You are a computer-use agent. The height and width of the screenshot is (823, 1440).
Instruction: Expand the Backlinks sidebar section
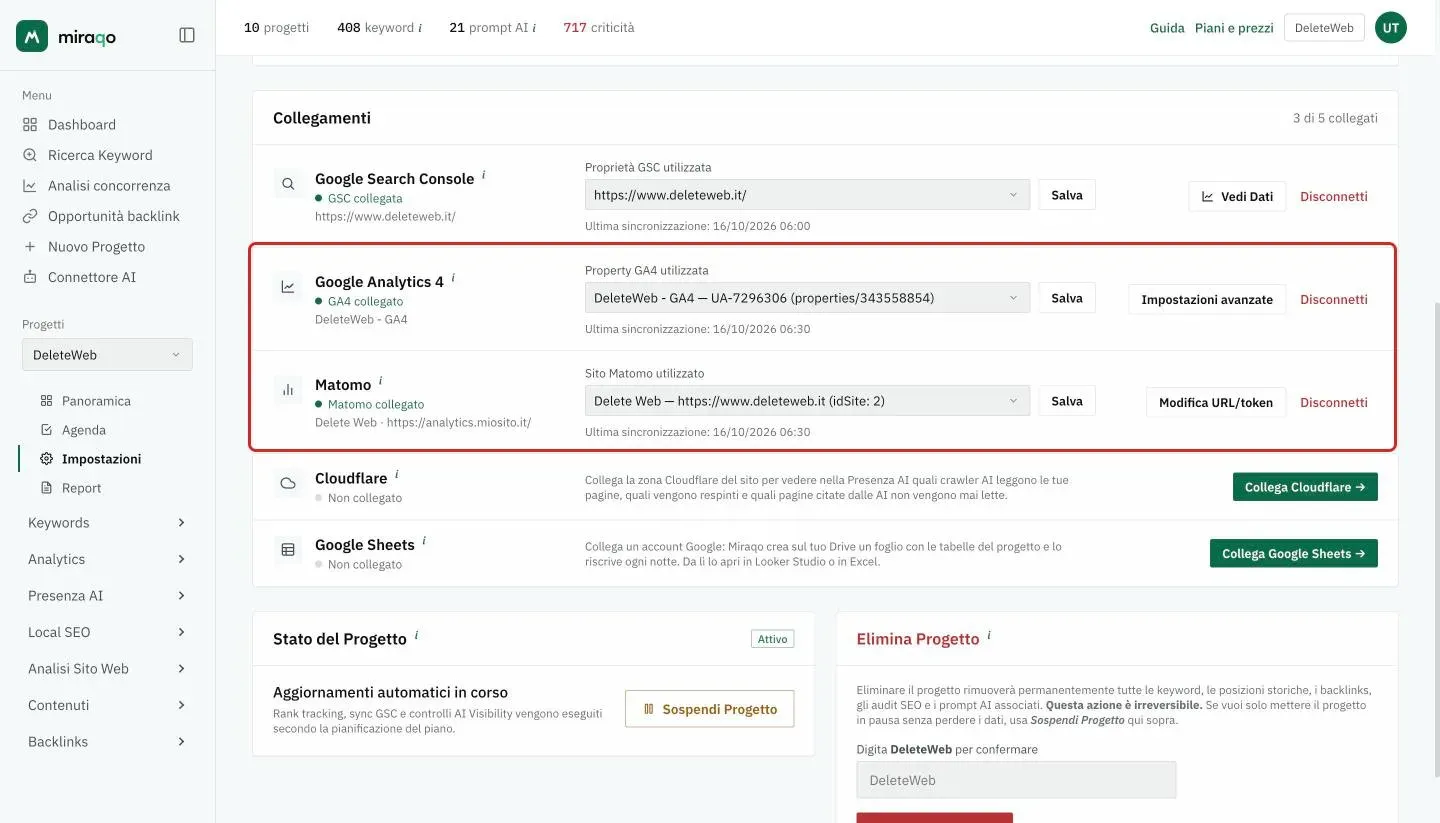point(107,742)
